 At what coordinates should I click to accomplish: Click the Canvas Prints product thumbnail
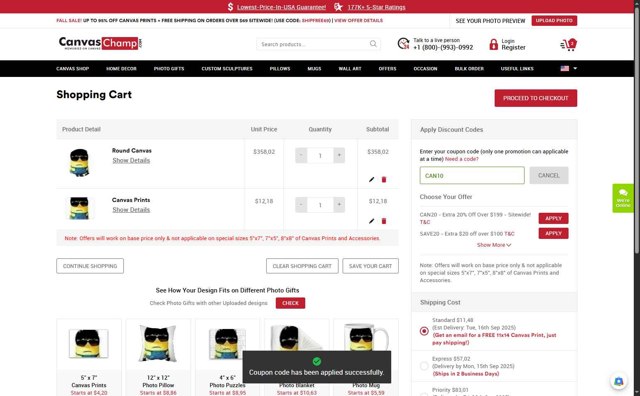click(79, 208)
